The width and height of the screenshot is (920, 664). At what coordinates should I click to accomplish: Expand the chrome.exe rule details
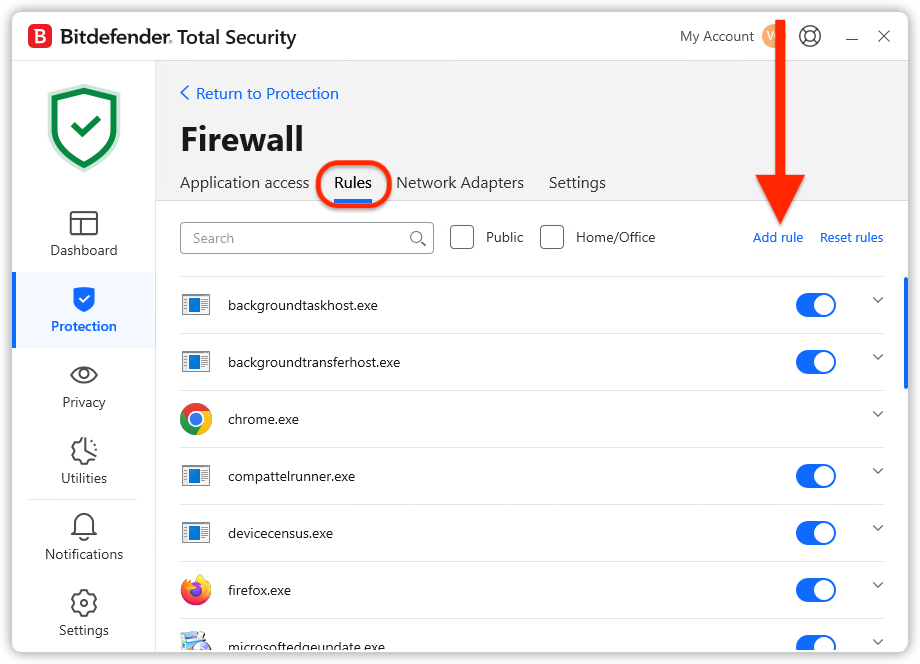click(x=878, y=414)
